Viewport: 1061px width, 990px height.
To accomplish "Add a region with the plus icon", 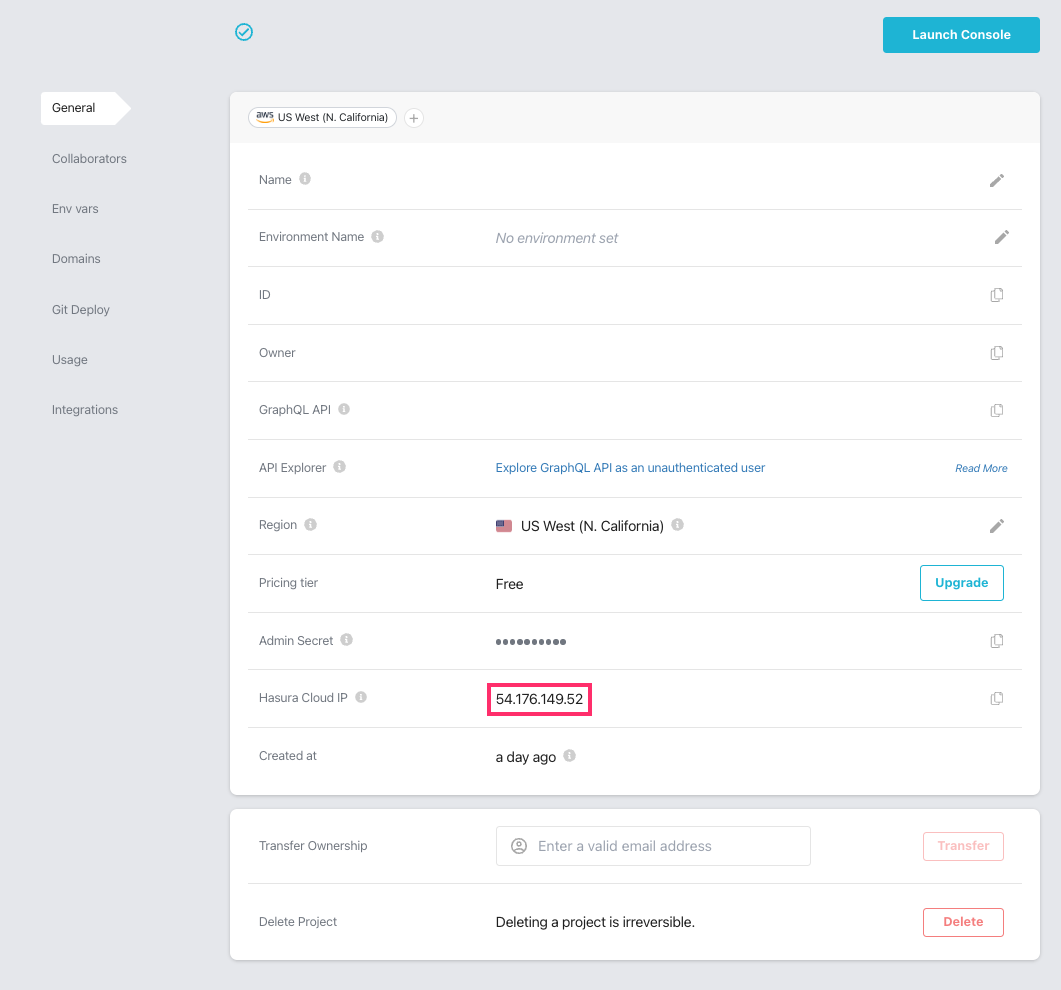I will [413, 117].
